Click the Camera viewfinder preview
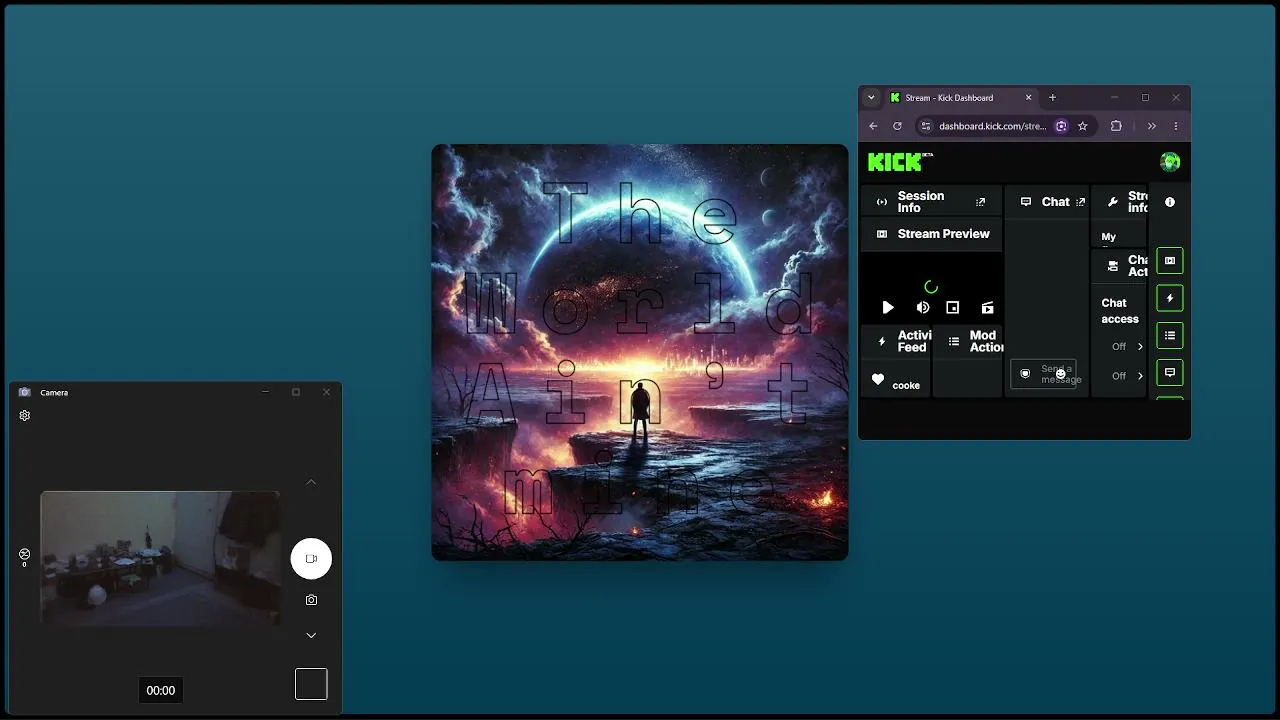The image size is (1280, 720). point(160,558)
